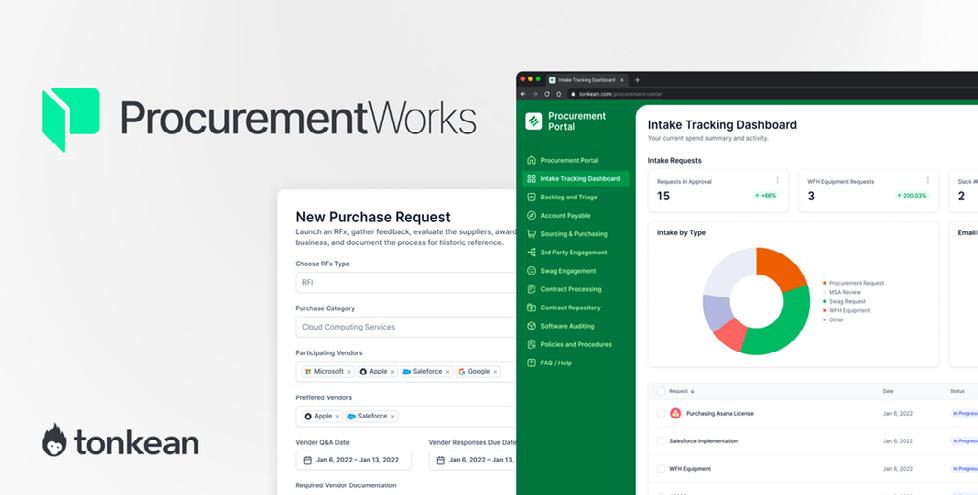This screenshot has width=978, height=495.
Task: Select the Intake Tracking Dashboard browser tab
Action: click(x=586, y=80)
